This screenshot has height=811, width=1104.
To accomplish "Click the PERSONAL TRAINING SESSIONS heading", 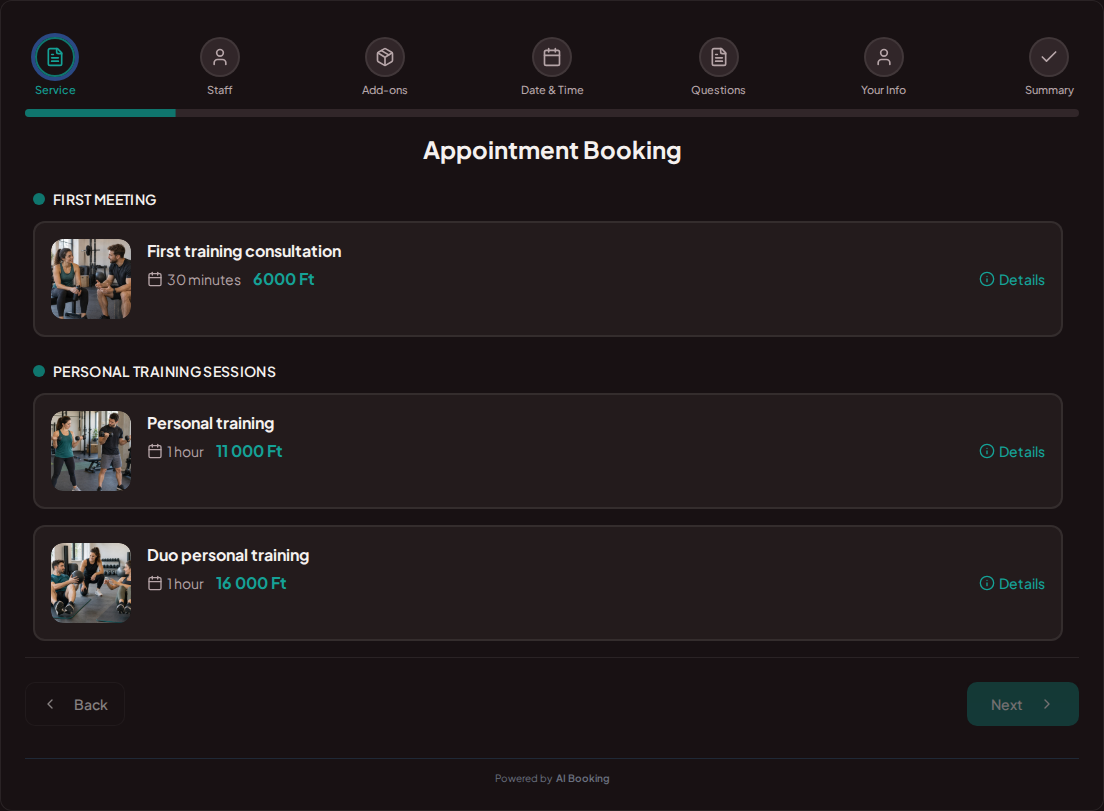I will (x=164, y=372).
